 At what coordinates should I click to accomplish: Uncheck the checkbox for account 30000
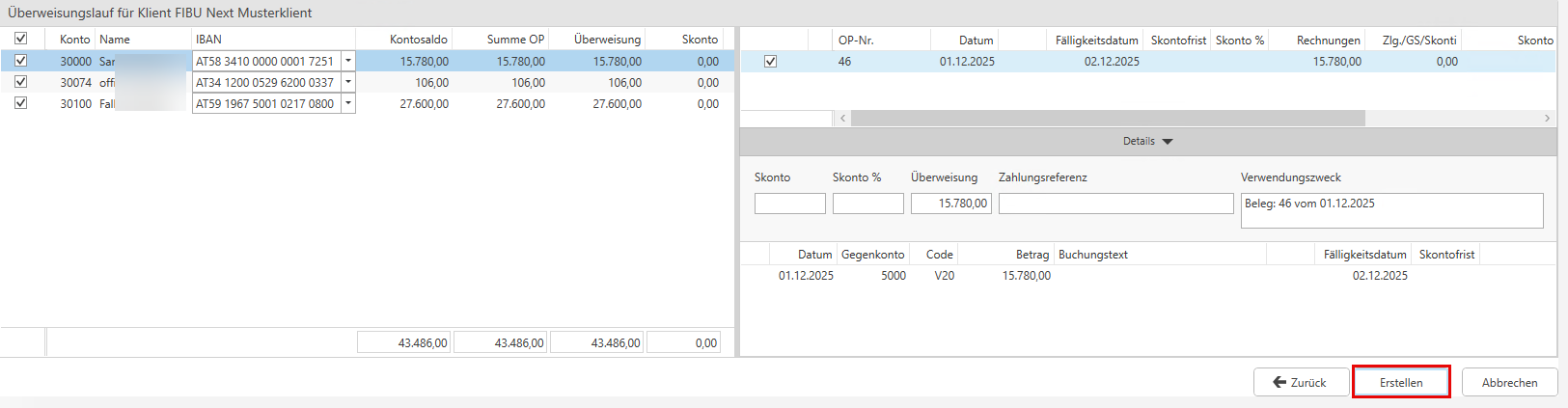tap(20, 61)
